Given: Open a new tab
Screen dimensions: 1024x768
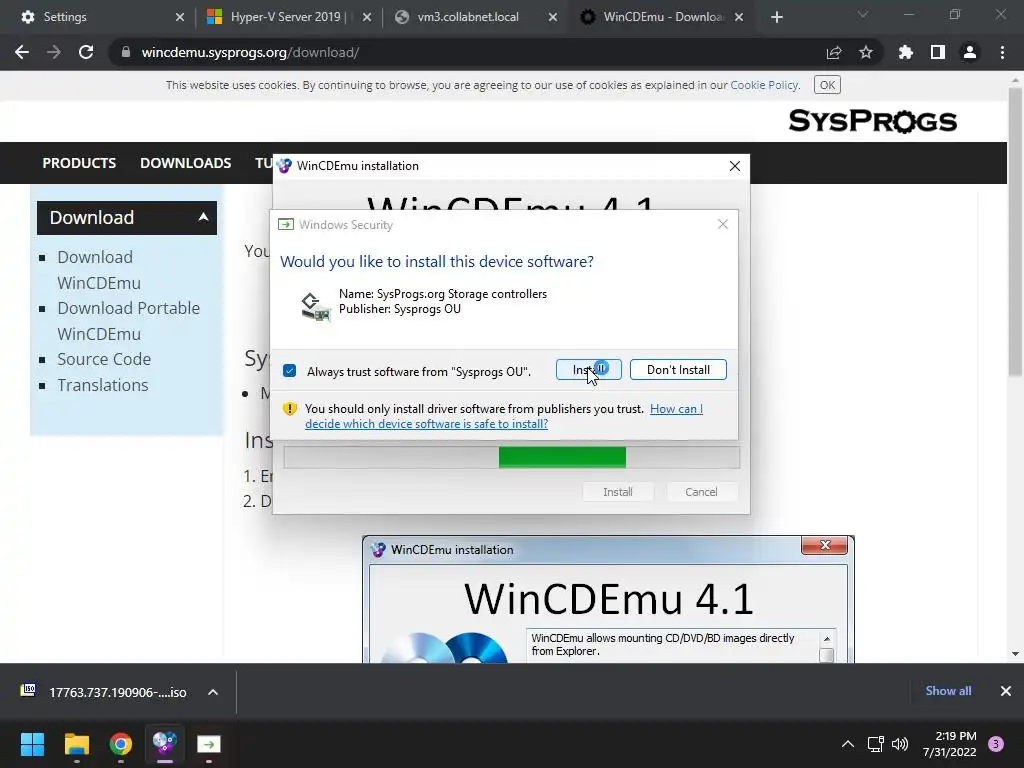Looking at the screenshot, I should coord(776,17).
